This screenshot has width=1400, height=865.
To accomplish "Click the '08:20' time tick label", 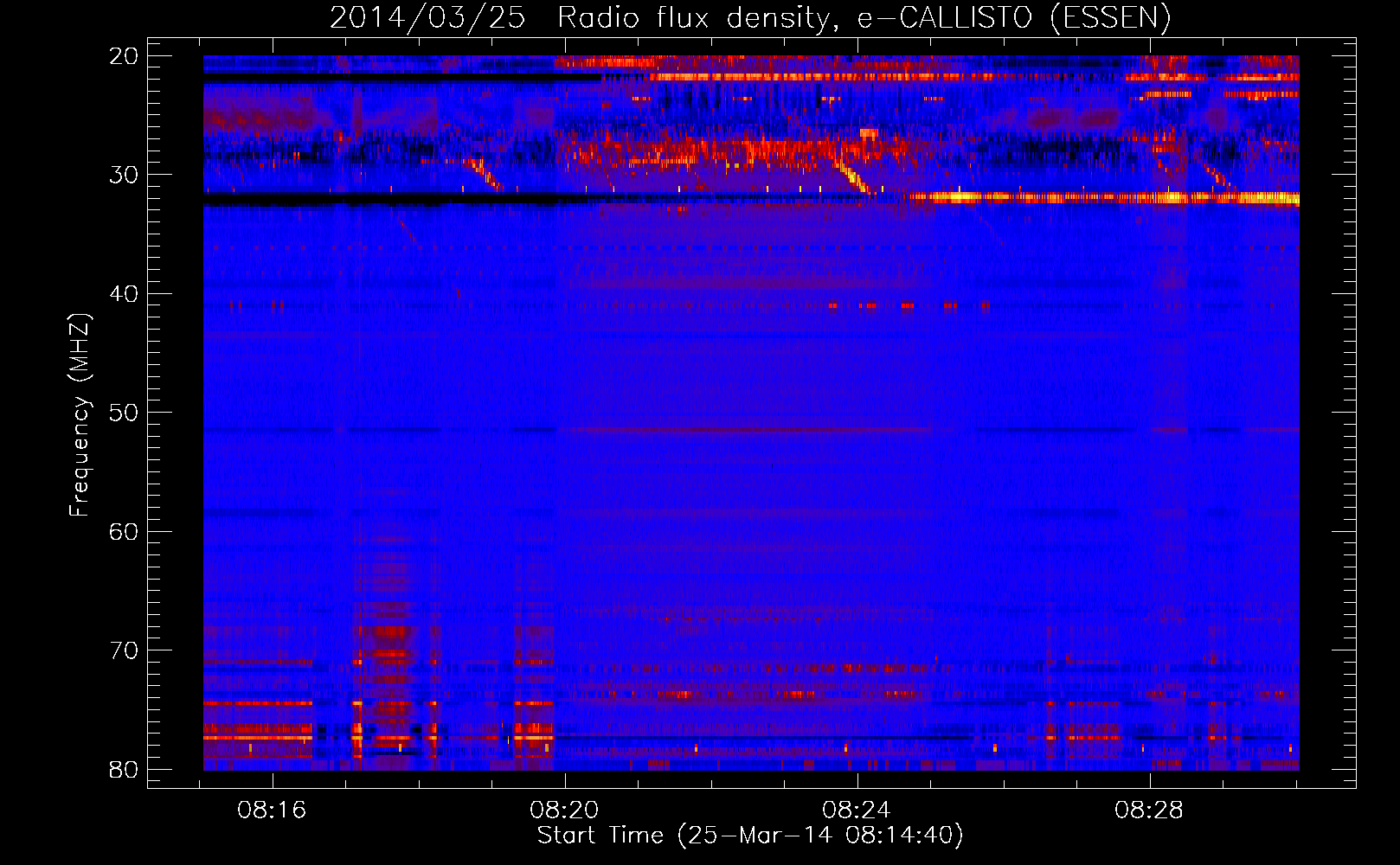I will (565, 811).
